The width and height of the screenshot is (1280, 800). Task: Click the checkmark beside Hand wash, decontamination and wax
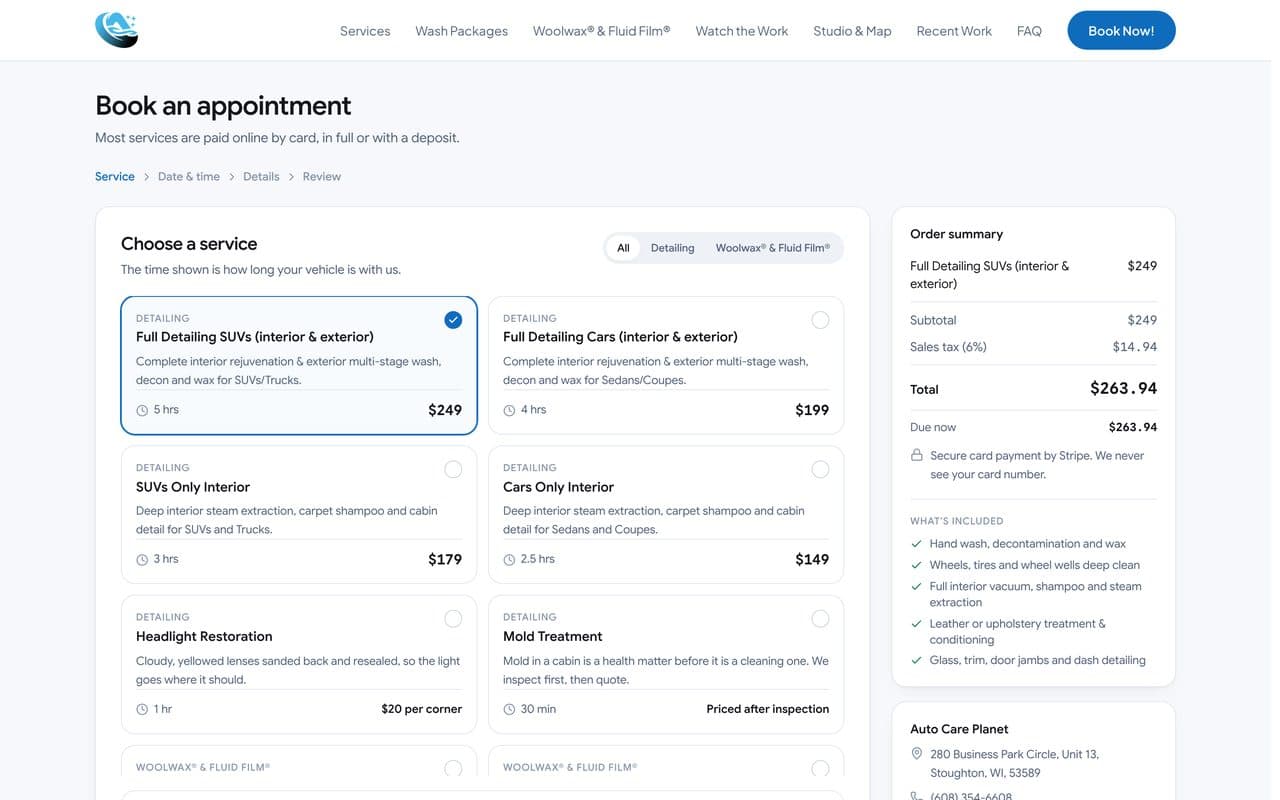click(x=916, y=544)
